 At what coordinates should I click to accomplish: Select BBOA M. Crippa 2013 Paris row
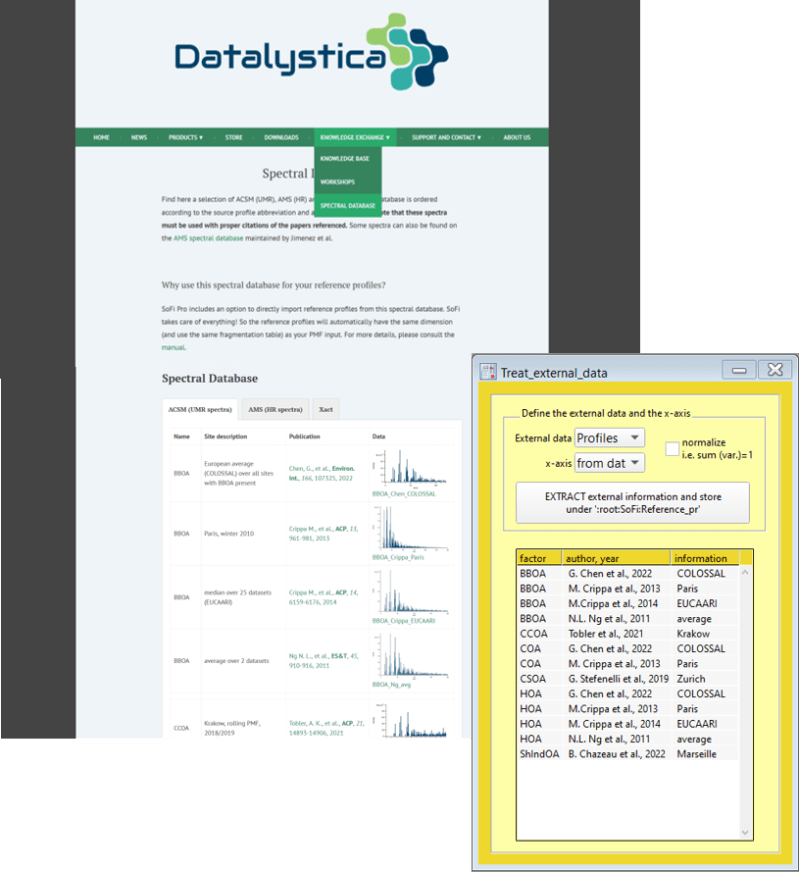[x=628, y=588]
